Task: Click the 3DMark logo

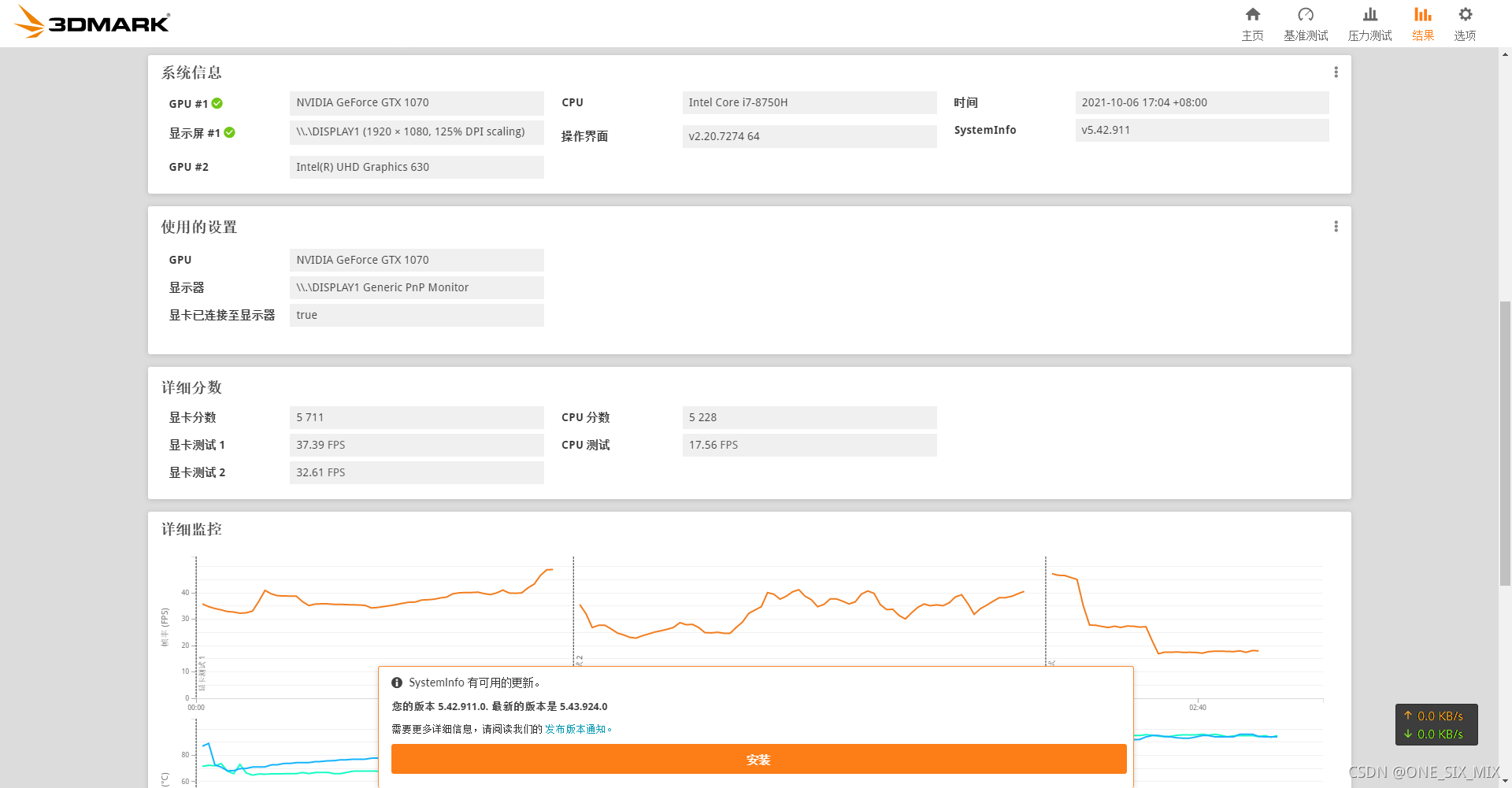Action: click(91, 22)
